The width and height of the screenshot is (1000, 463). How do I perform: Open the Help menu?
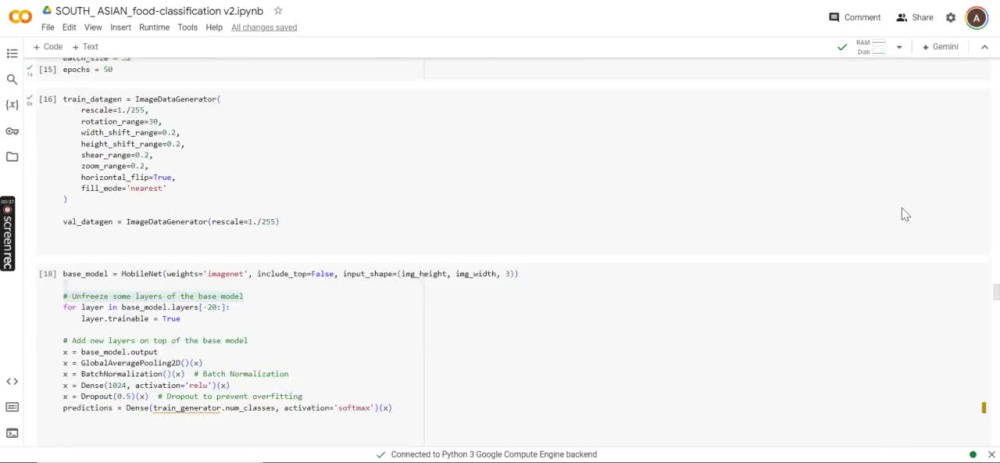pyautogui.click(x=214, y=27)
